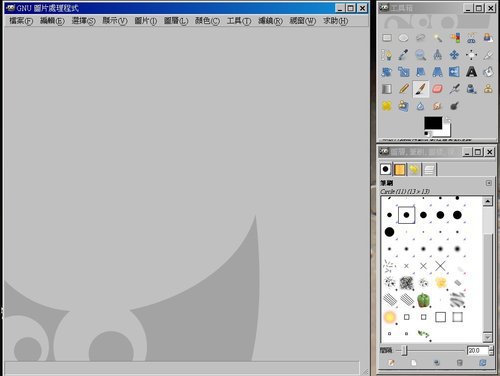Image resolution: width=500 pixels, height=376 pixels.
Task: Select the Rectangle Select tool
Action: [387, 38]
